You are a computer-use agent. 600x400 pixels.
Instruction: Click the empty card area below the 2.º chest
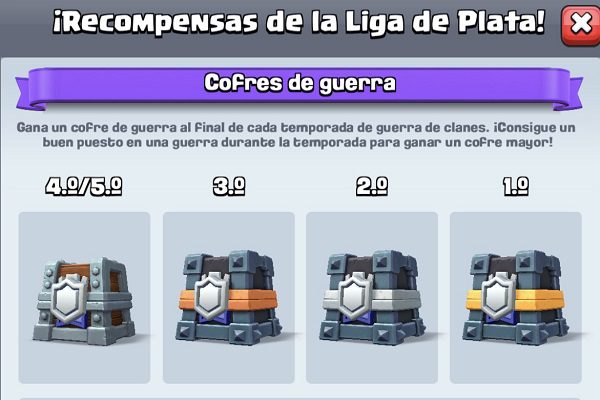(372, 366)
